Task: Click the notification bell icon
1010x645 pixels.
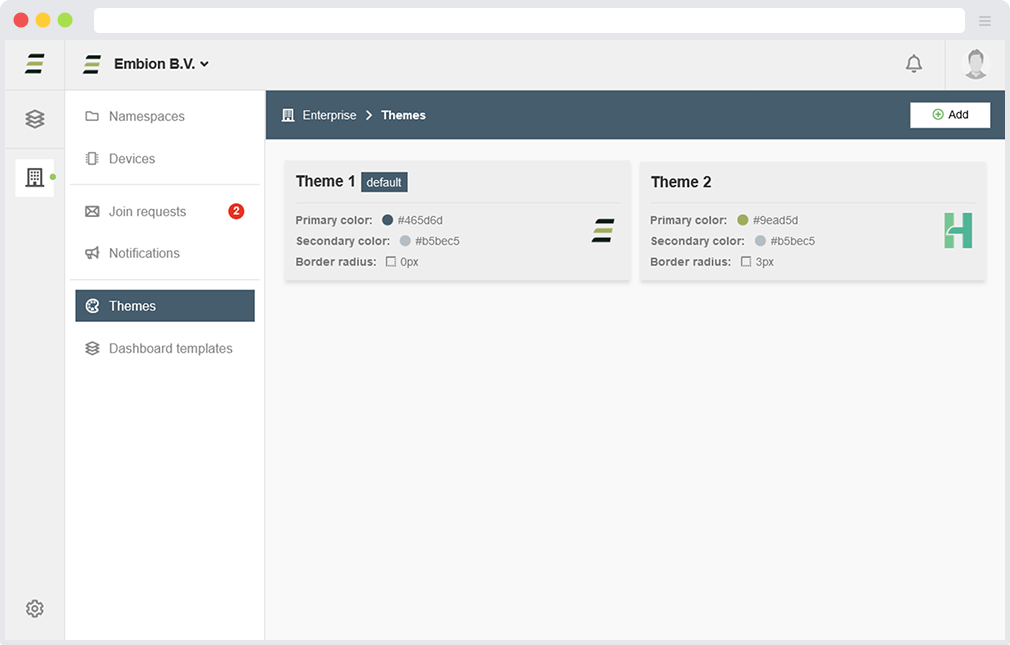Action: click(913, 64)
